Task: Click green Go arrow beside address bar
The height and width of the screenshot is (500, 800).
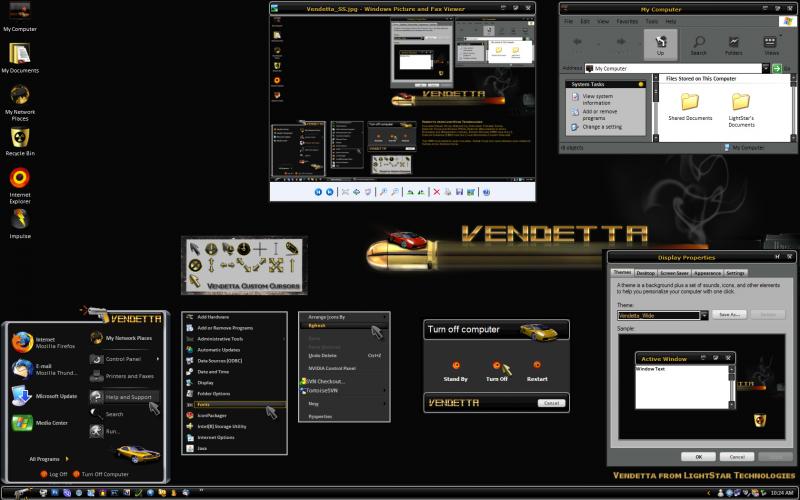Action: tap(777, 68)
